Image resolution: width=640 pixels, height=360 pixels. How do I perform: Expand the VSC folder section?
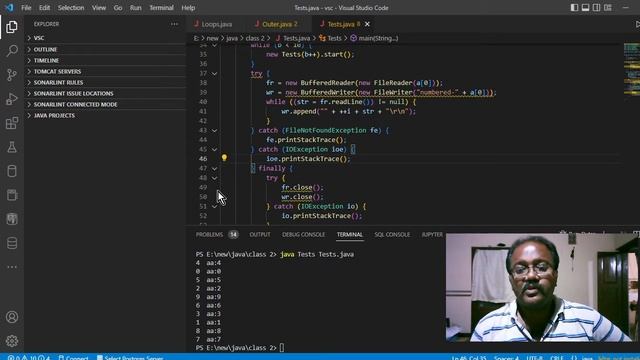pyautogui.click(x=105, y=38)
